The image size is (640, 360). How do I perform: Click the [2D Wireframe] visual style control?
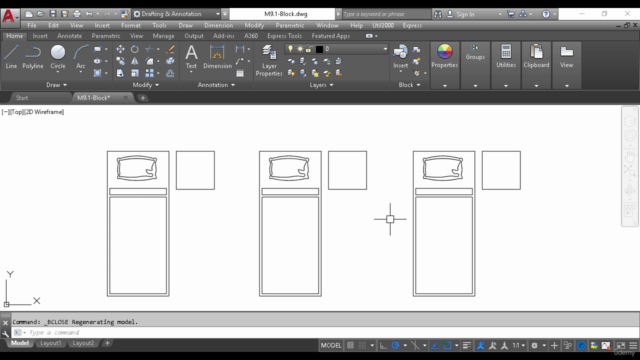pos(44,112)
